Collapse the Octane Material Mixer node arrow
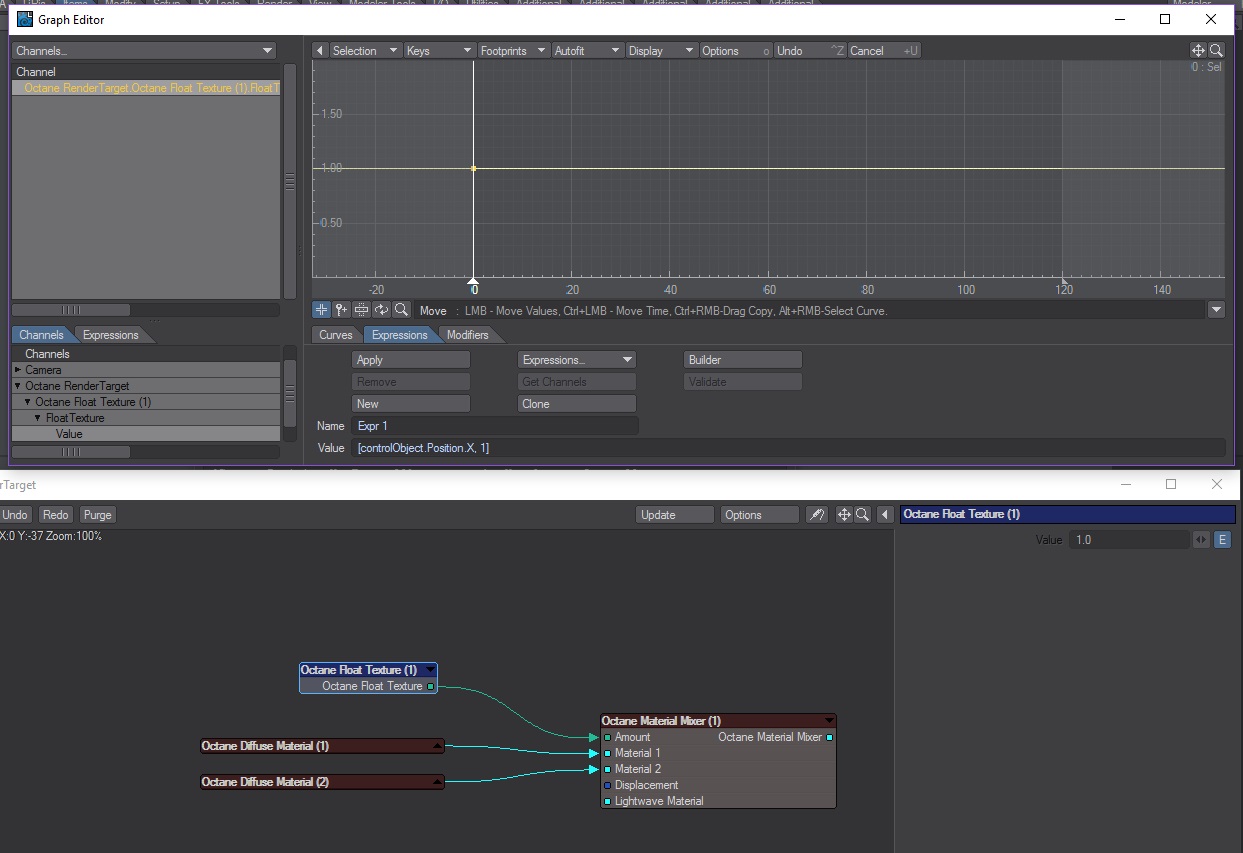The height and width of the screenshot is (853, 1243). click(x=829, y=721)
